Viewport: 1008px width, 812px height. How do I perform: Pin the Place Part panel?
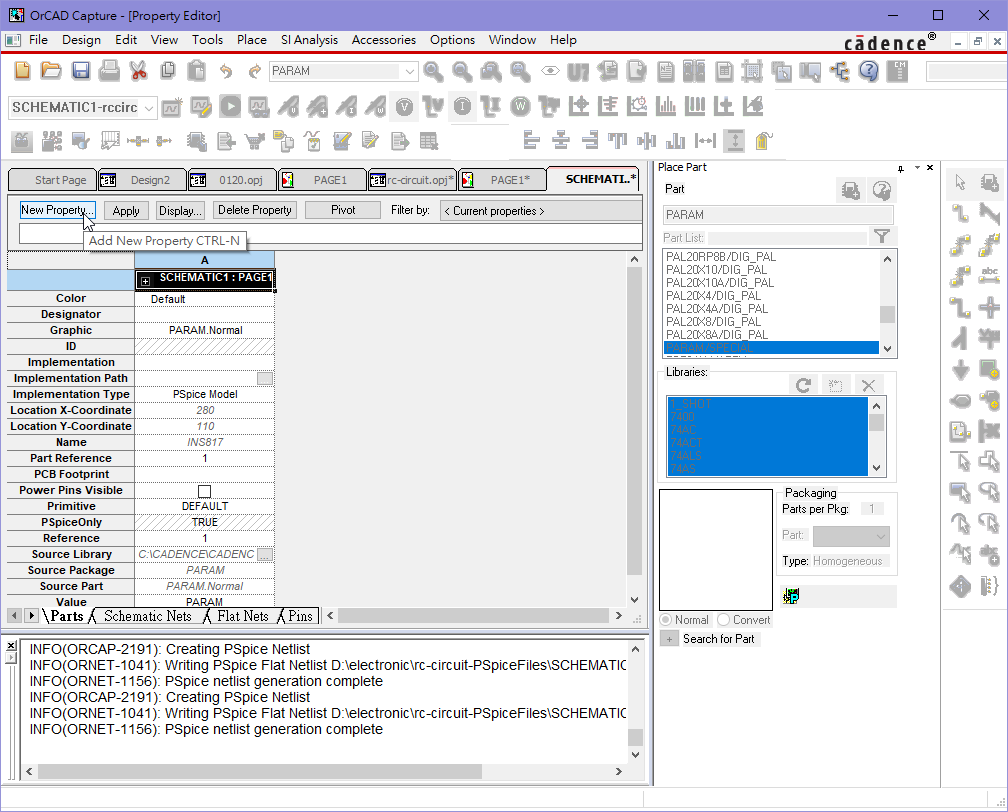tap(901, 168)
